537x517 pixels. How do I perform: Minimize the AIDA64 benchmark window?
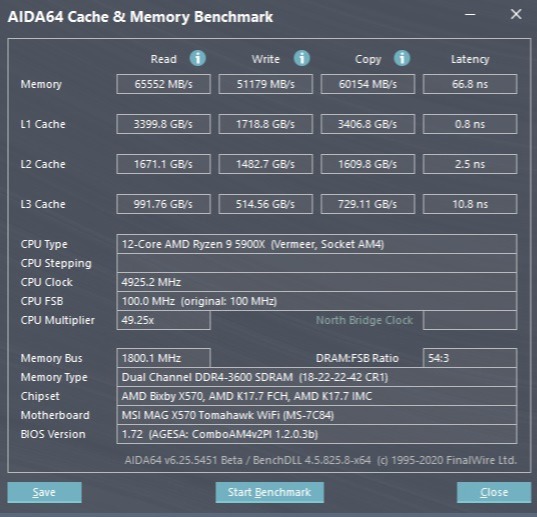coord(470,15)
